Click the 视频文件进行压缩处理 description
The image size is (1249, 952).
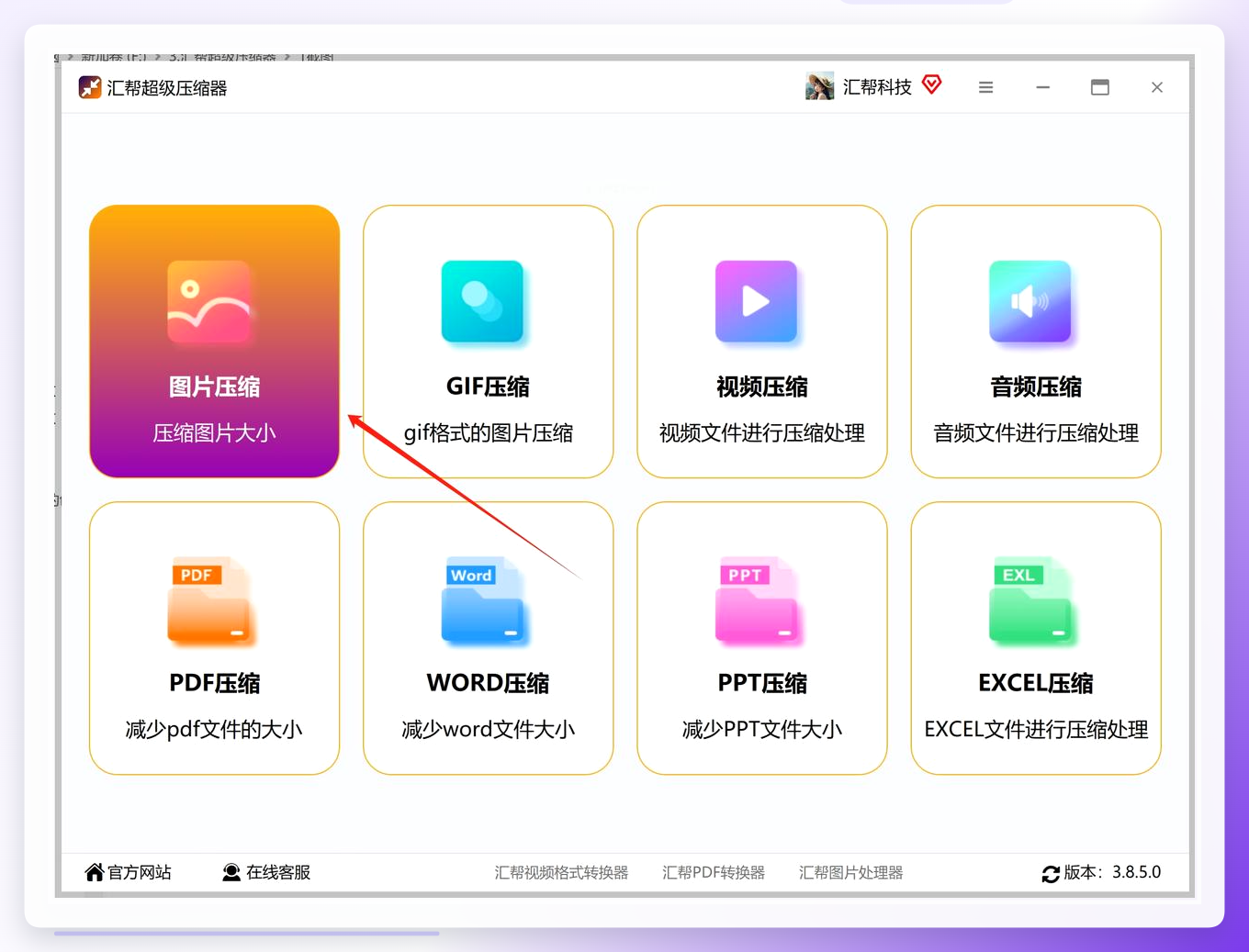point(762,433)
